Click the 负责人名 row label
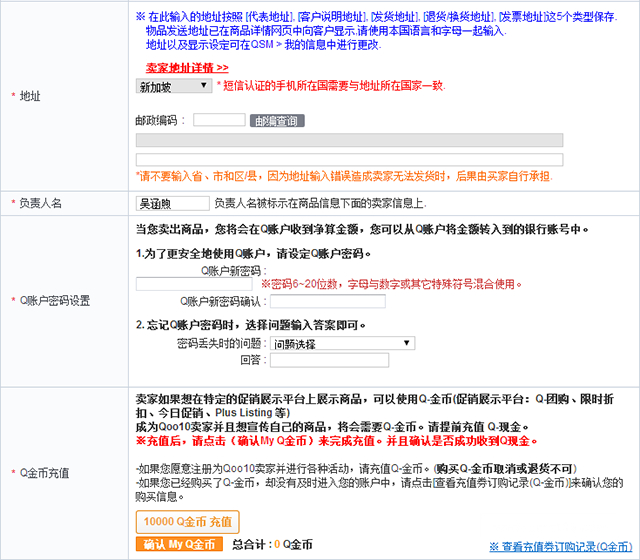Image resolution: width=640 pixels, height=560 pixels. click(40, 203)
